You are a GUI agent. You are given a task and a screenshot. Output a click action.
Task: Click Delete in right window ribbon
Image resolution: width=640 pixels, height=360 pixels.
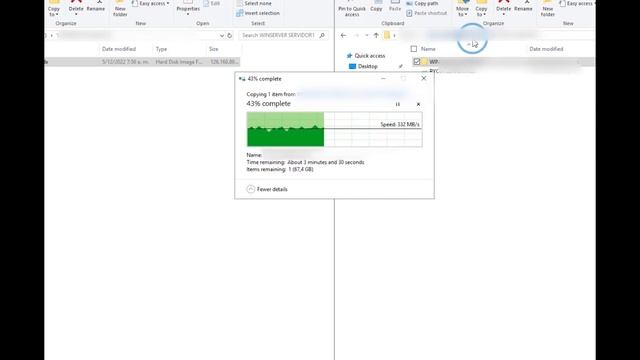point(504,9)
